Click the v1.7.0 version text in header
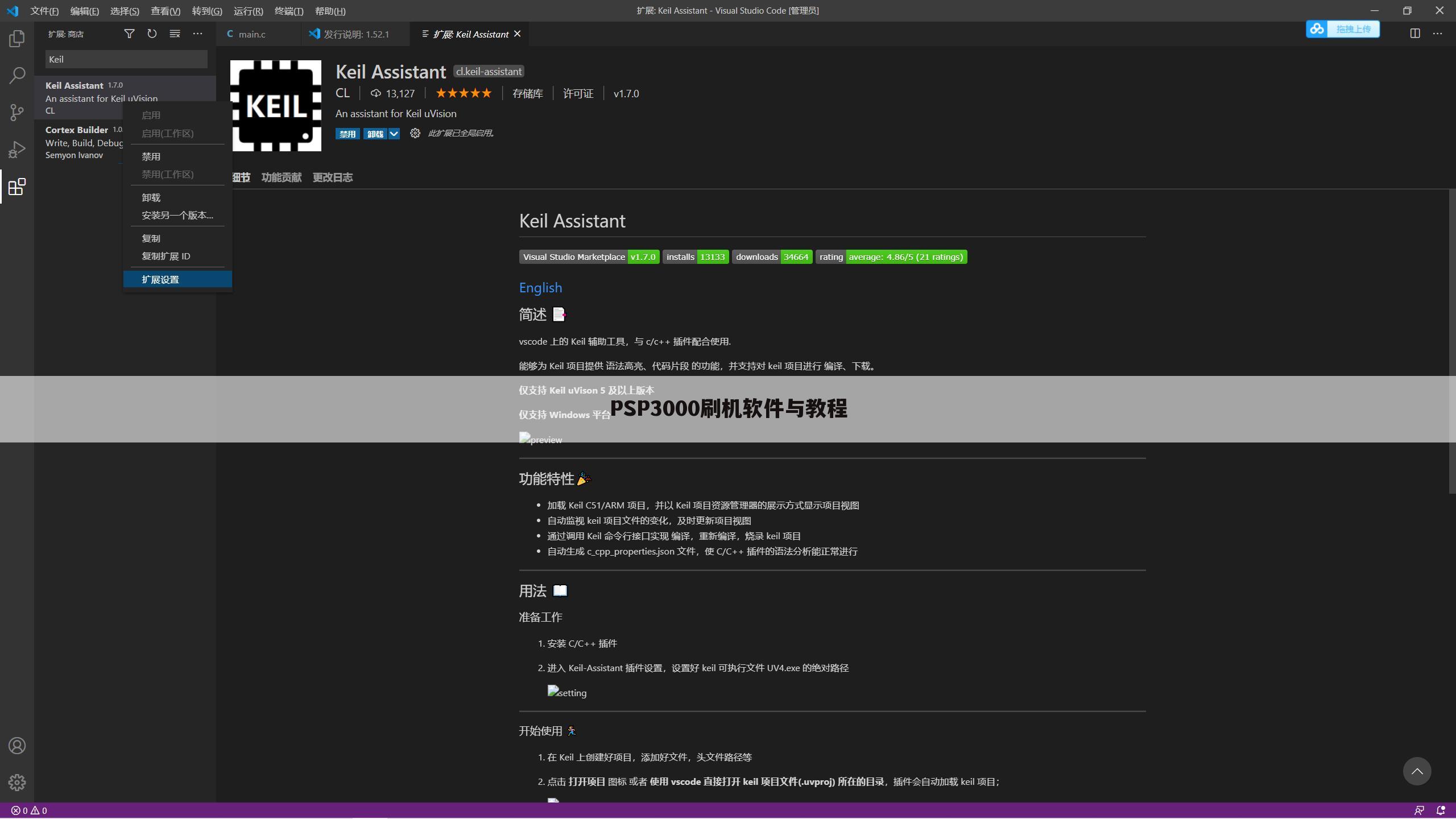The height and width of the screenshot is (819, 1456). coord(626,93)
